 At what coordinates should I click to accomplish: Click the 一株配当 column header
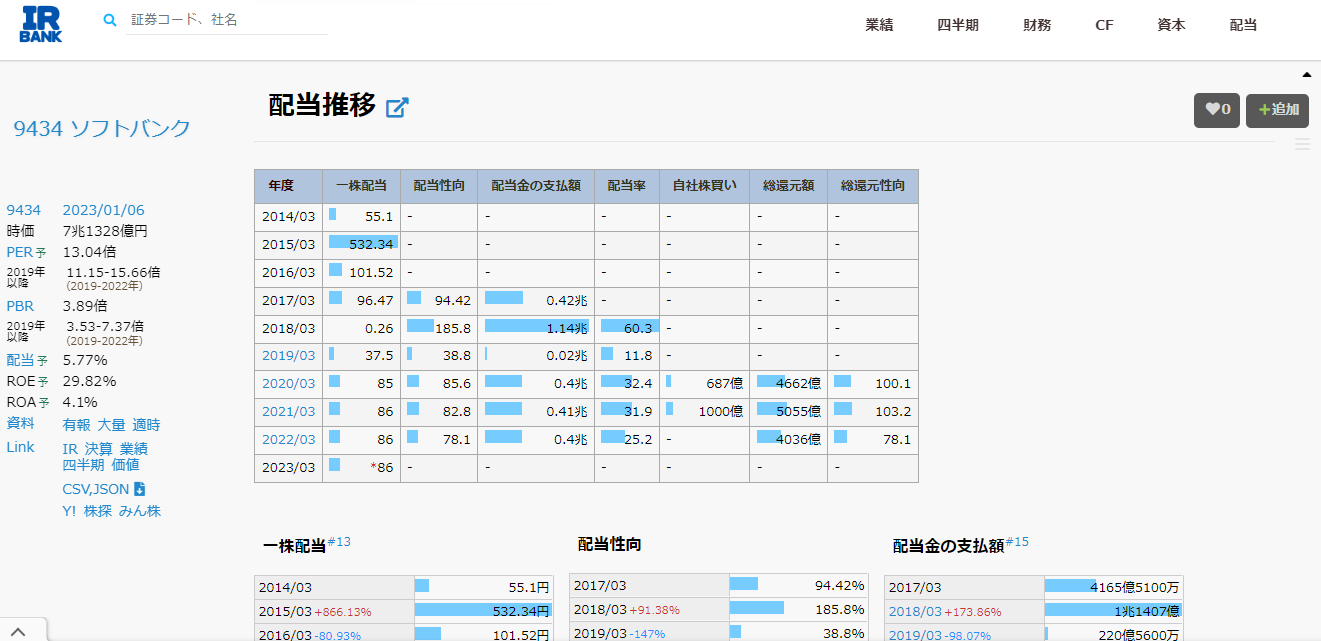click(361, 186)
